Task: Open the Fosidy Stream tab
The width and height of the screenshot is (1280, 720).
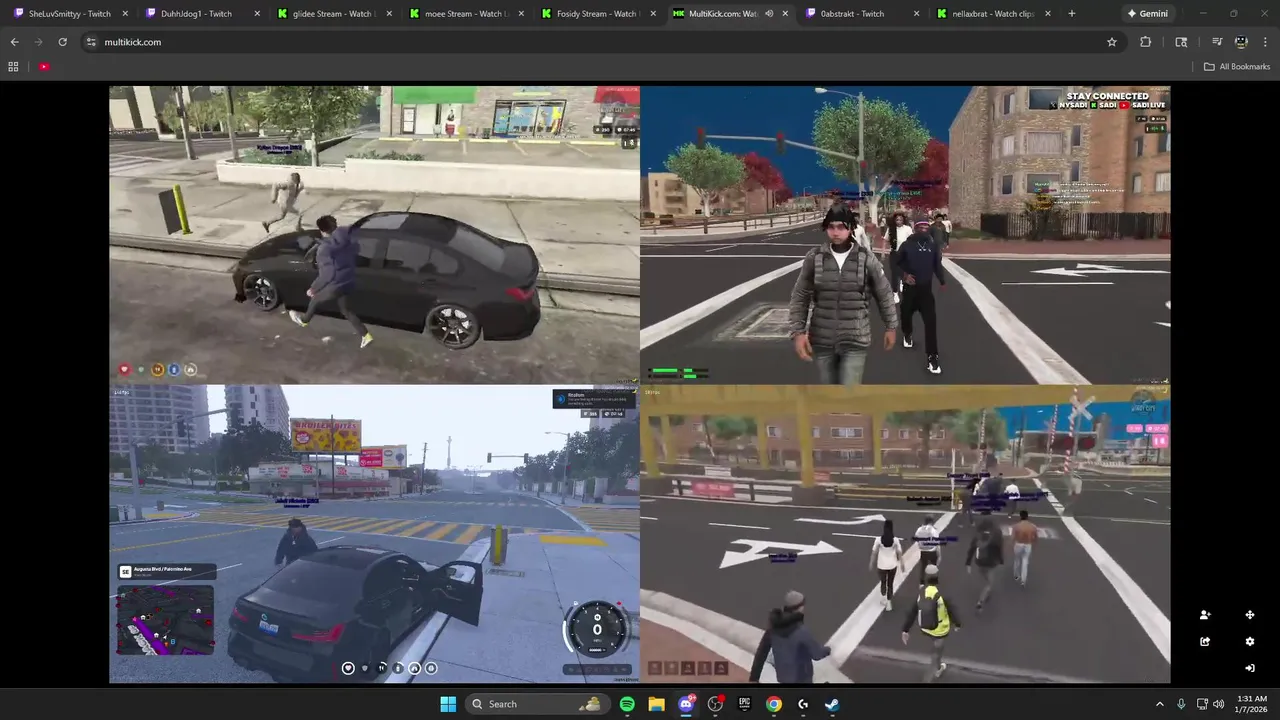Action: pyautogui.click(x=592, y=14)
